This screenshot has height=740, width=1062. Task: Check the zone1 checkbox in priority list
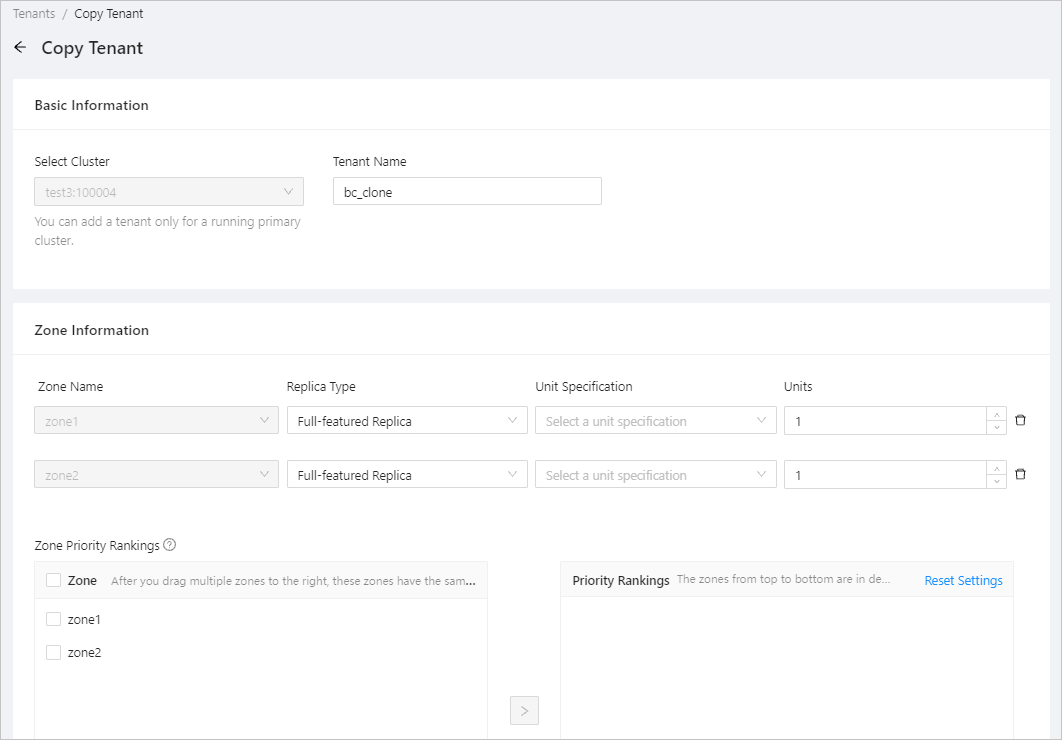54,619
